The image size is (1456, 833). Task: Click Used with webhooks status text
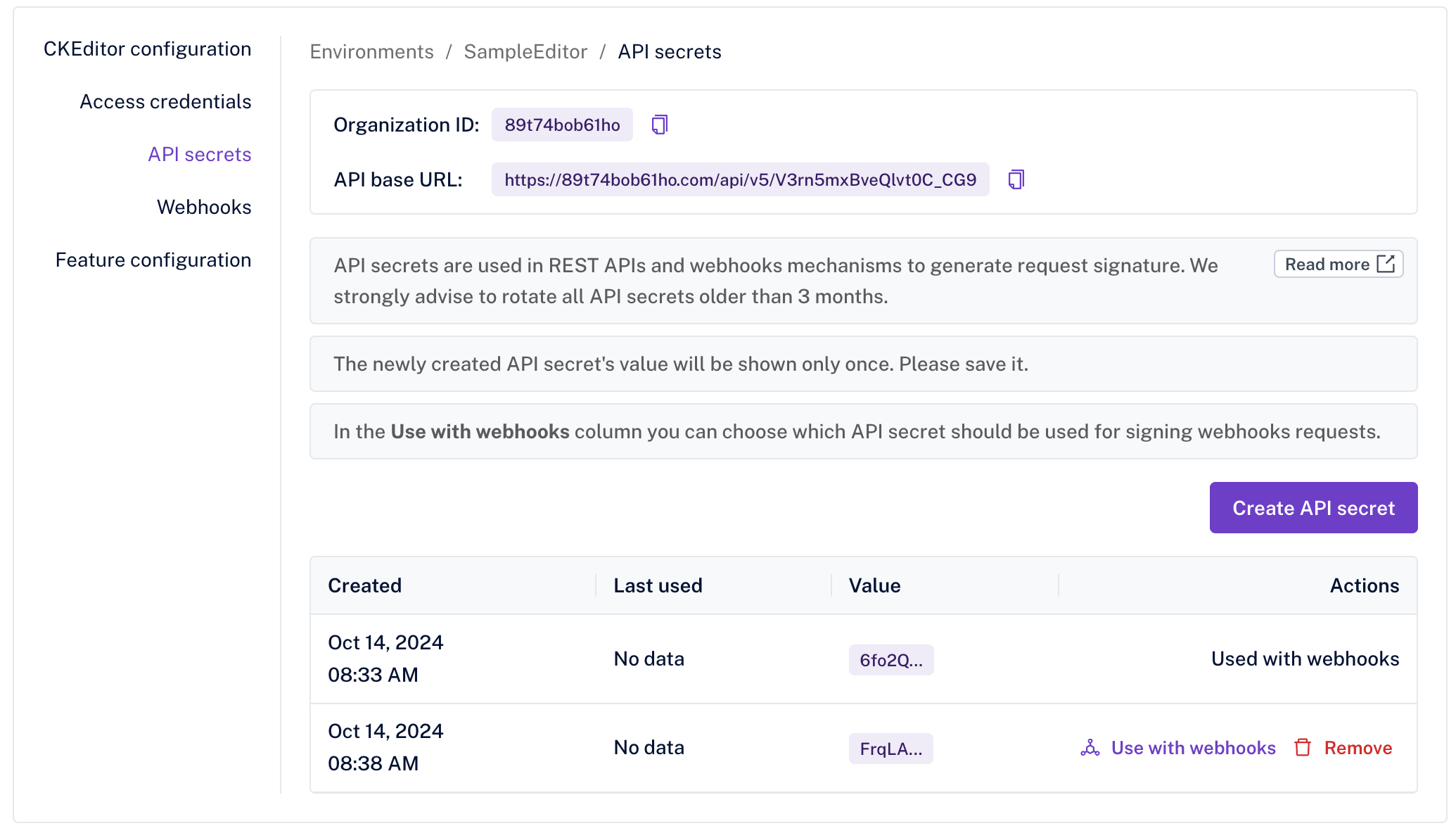tap(1305, 659)
